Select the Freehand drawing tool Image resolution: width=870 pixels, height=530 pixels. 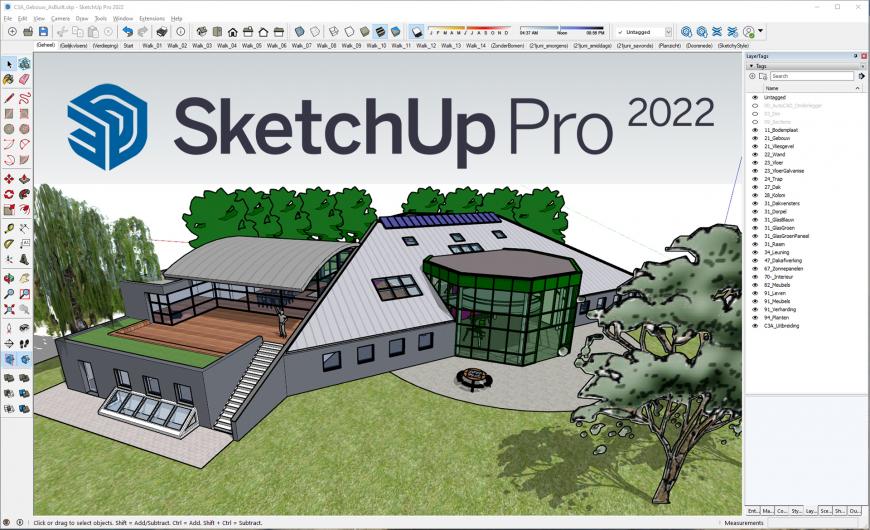click(x=24, y=99)
